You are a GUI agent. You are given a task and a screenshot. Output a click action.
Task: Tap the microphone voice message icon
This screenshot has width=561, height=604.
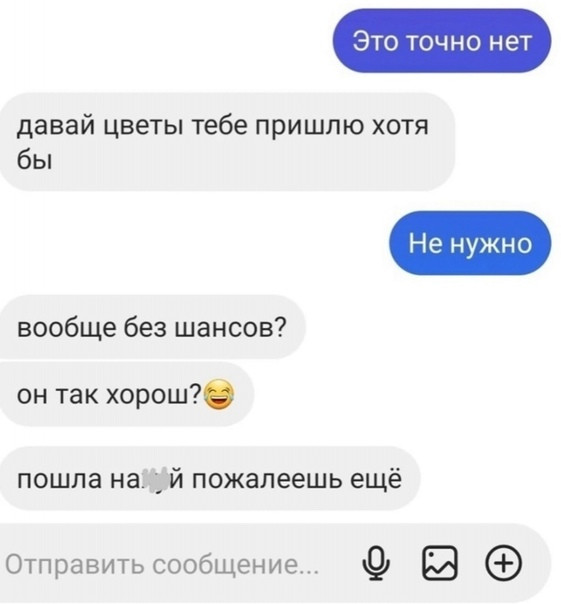click(x=376, y=563)
